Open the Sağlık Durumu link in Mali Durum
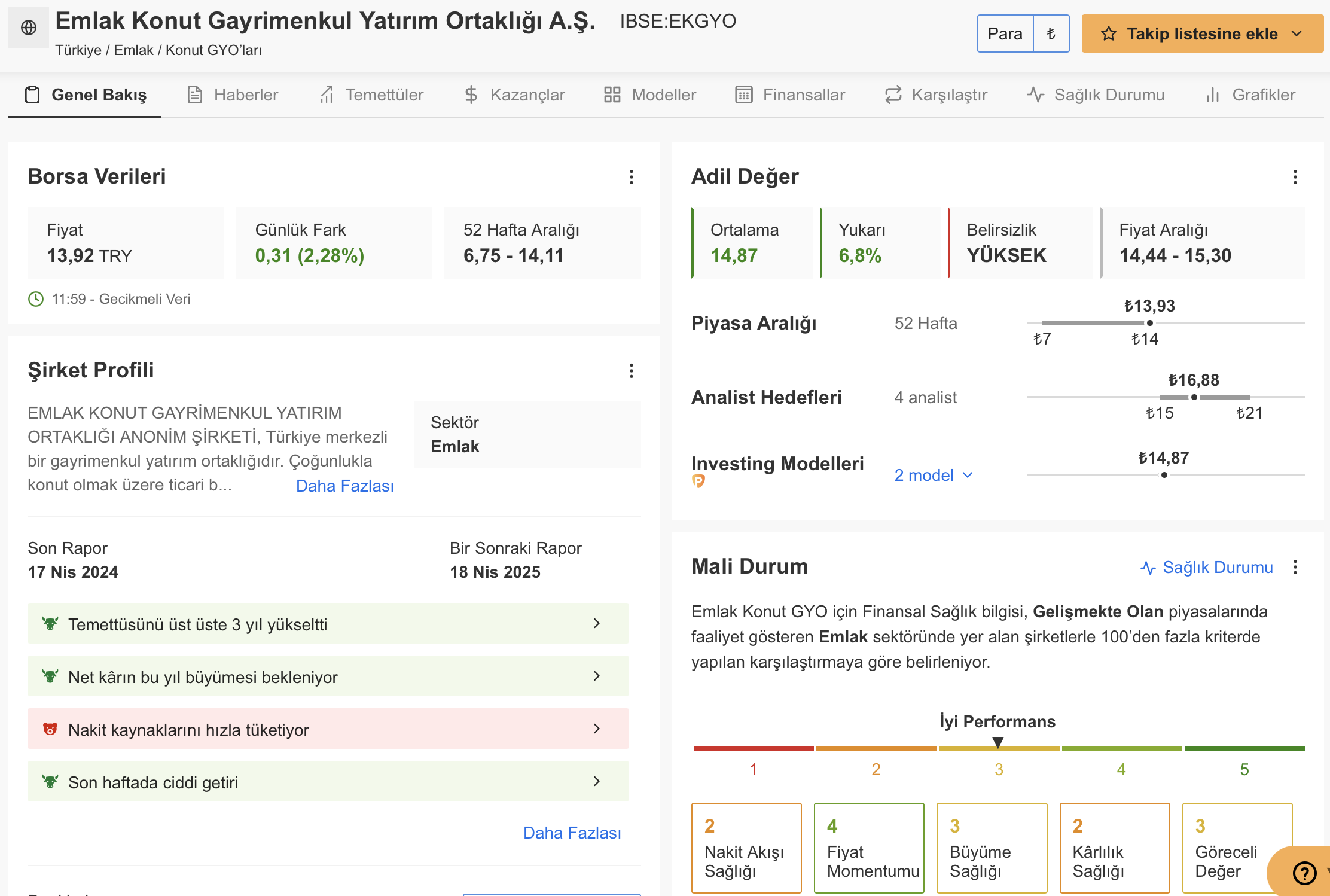Viewport: 1330px width, 896px height. [x=1207, y=567]
